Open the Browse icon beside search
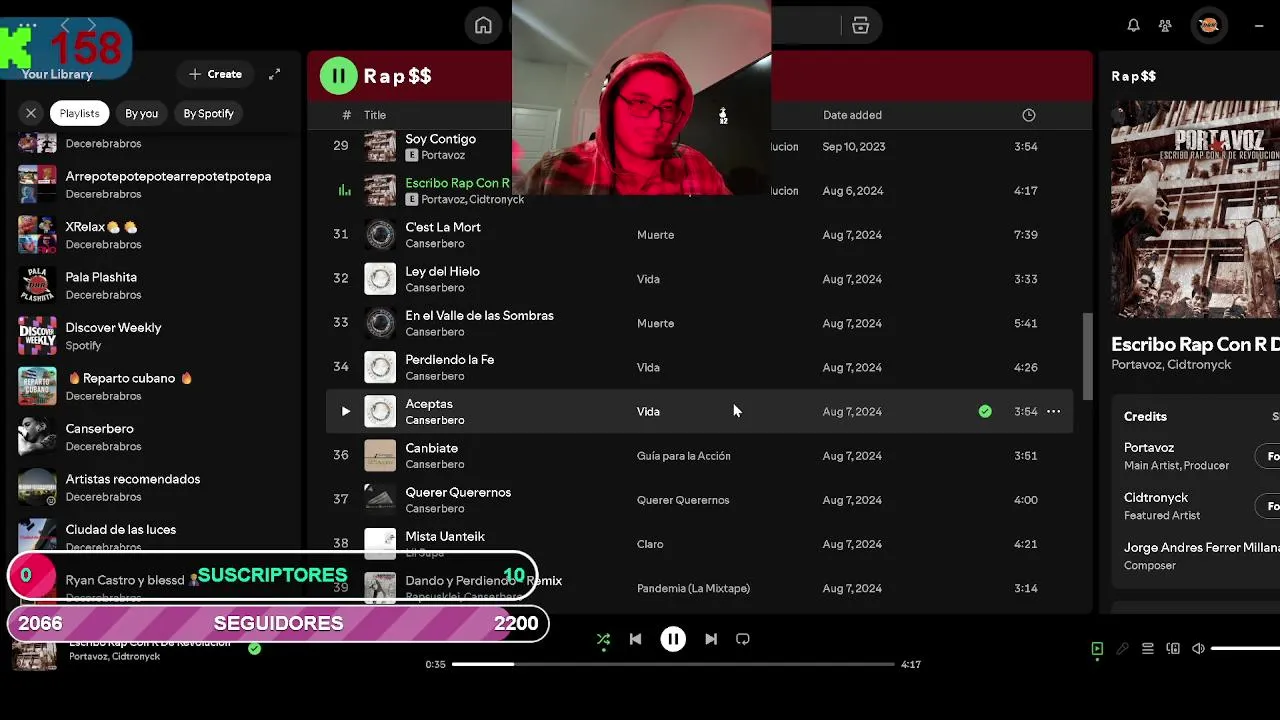1280x720 pixels. tap(860, 26)
